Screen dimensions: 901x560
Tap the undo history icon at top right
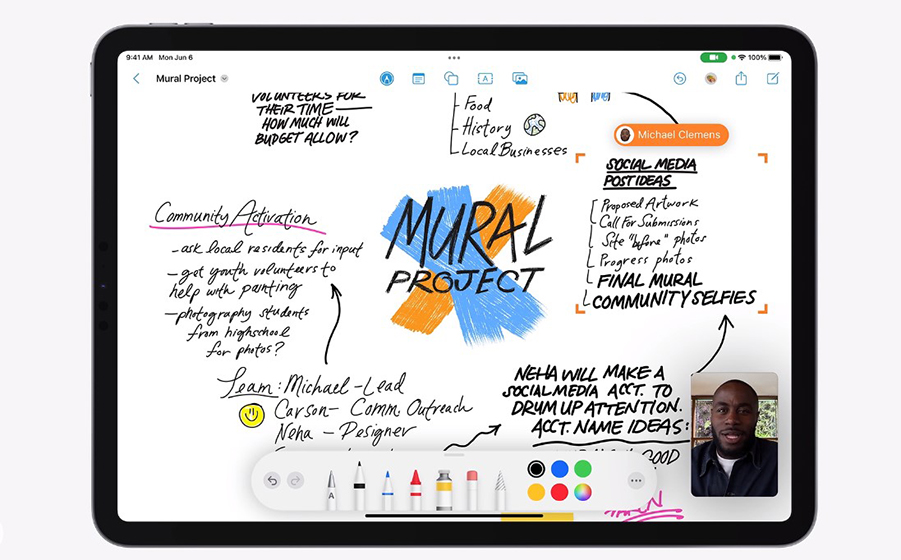click(x=680, y=79)
